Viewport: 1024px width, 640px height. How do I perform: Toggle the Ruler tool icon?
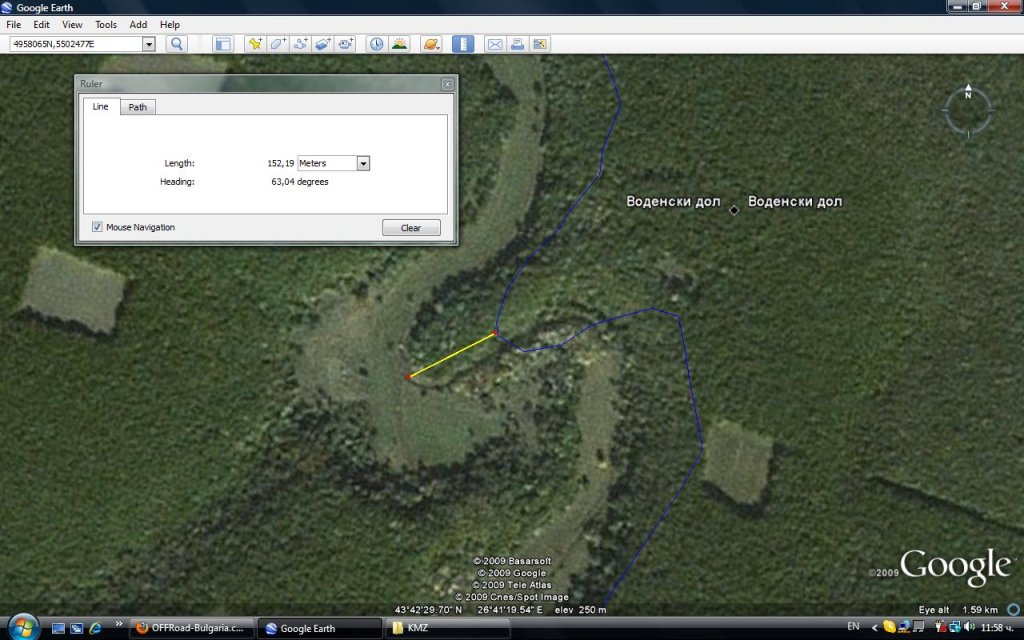pyautogui.click(x=463, y=44)
